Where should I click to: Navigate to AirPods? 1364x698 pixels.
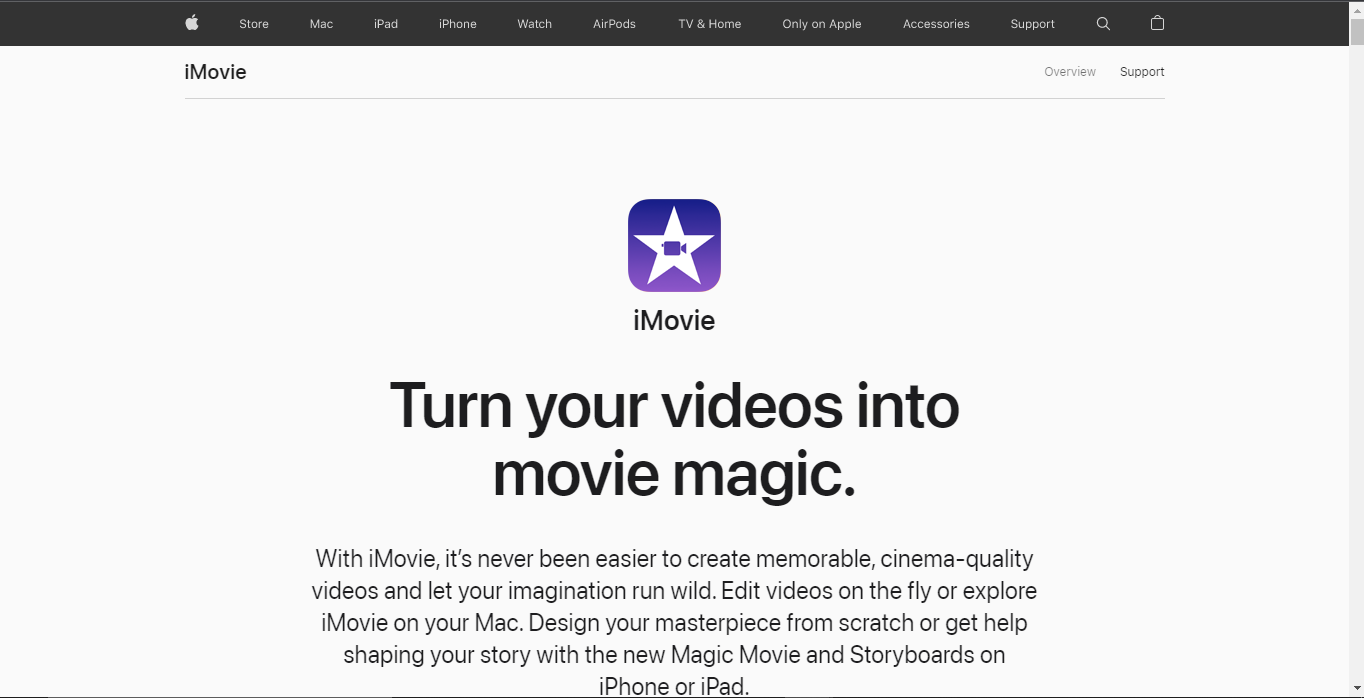[614, 24]
